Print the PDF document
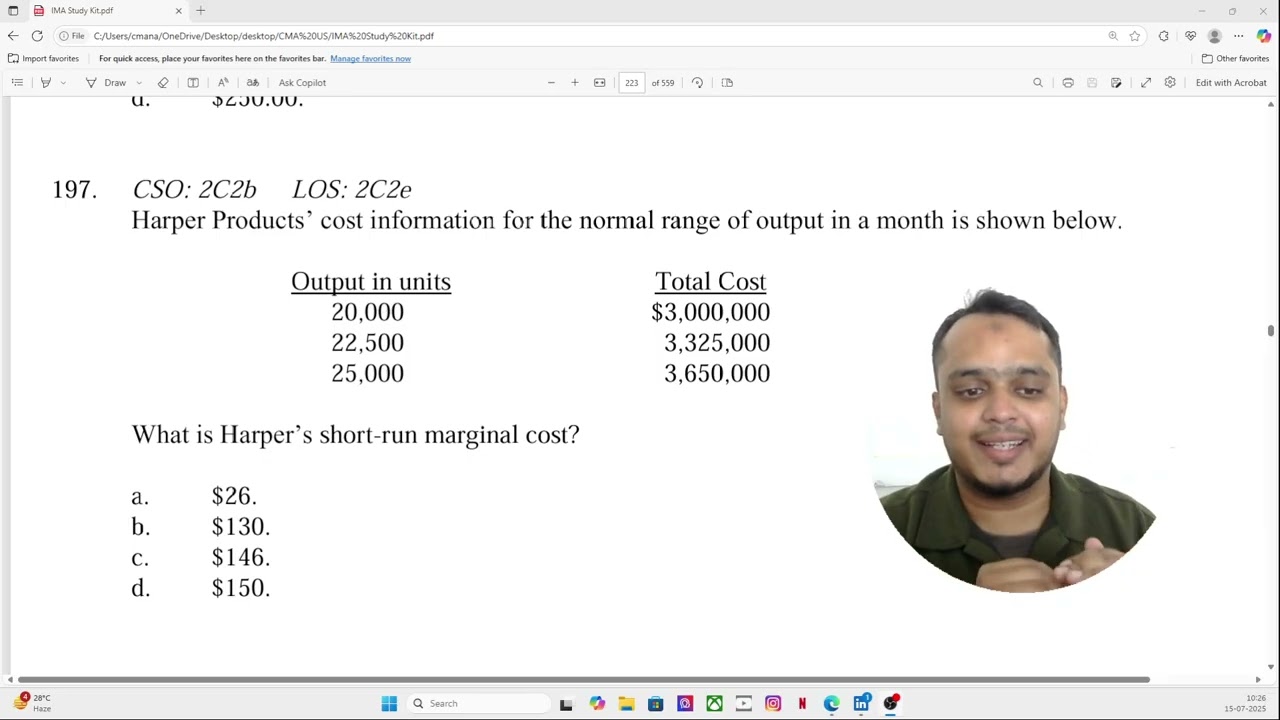This screenshot has width=1280, height=720. (1068, 82)
